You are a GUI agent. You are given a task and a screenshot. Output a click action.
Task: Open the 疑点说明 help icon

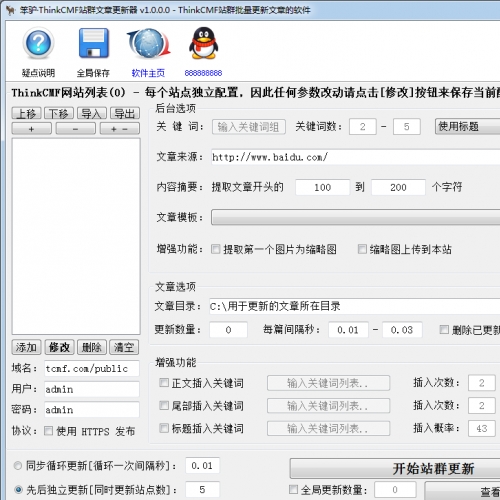click(38, 43)
